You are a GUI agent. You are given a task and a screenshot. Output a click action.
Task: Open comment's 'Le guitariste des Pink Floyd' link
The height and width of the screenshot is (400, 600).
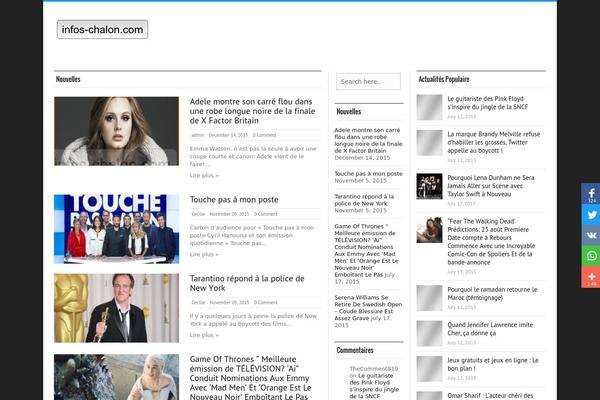[x=374, y=386]
